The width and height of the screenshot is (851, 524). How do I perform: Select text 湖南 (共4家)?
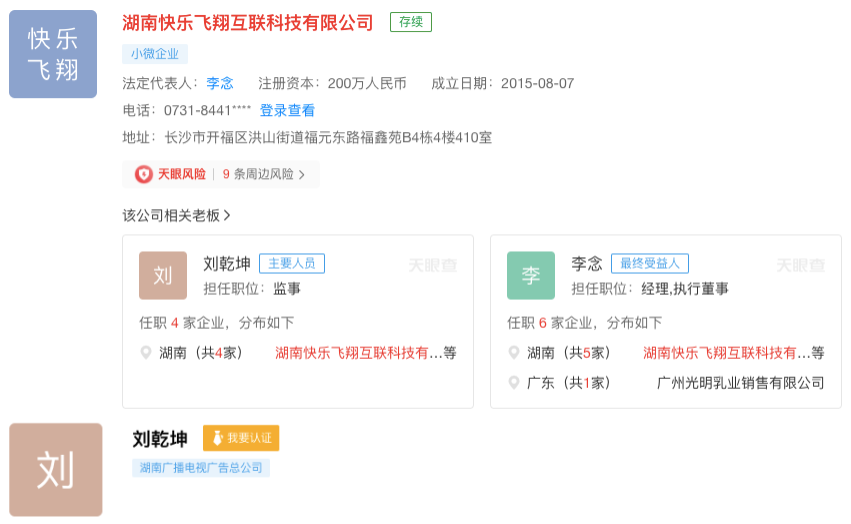pyautogui.click(x=201, y=353)
